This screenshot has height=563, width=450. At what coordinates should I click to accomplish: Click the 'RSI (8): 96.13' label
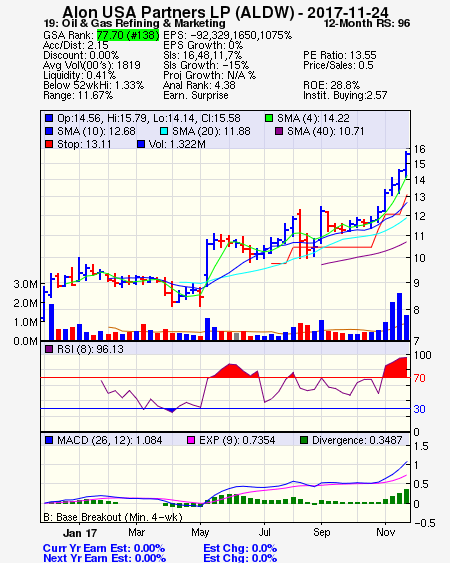[x=90, y=349]
